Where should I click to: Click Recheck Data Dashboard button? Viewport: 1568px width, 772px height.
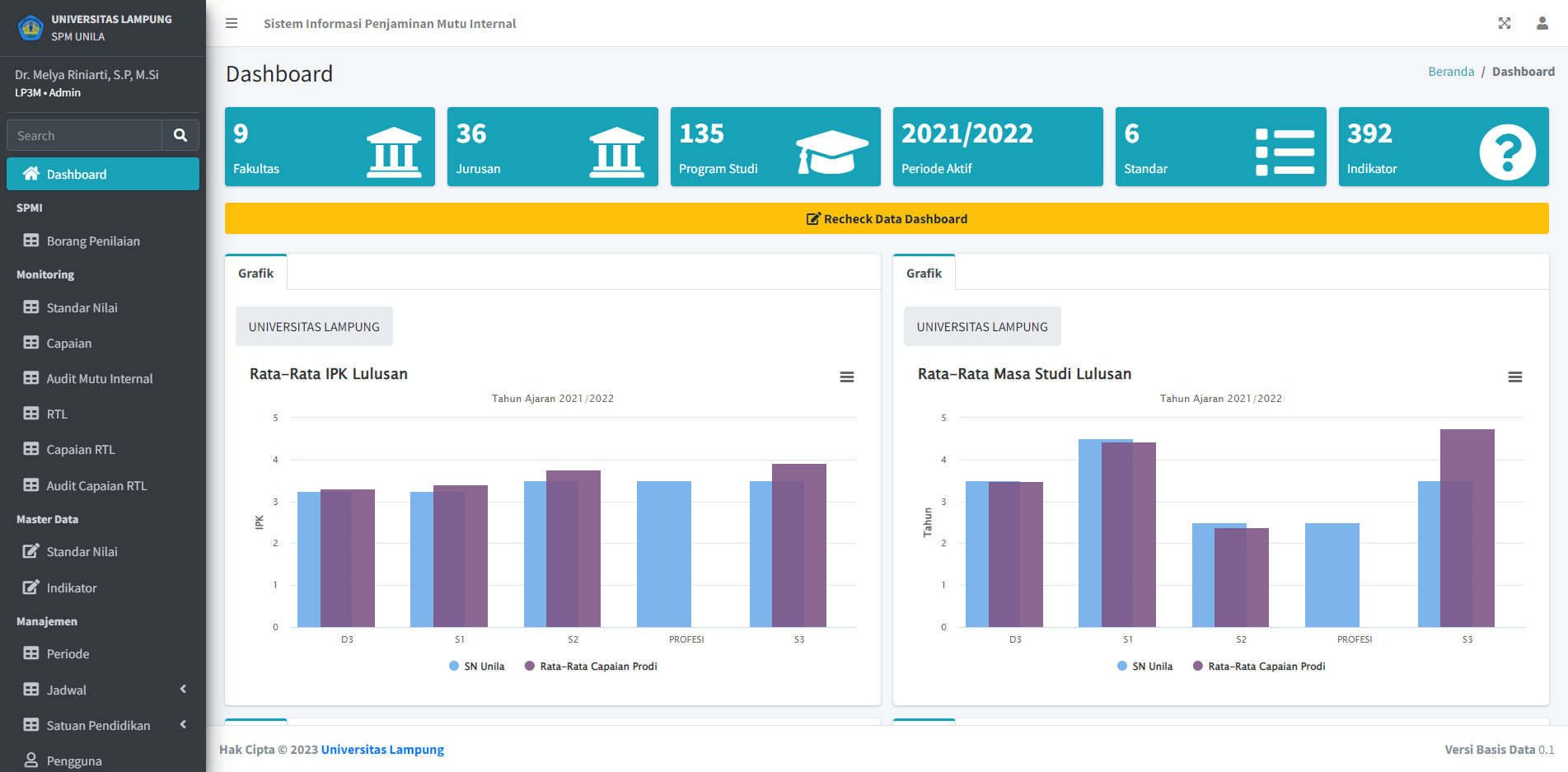point(887,219)
